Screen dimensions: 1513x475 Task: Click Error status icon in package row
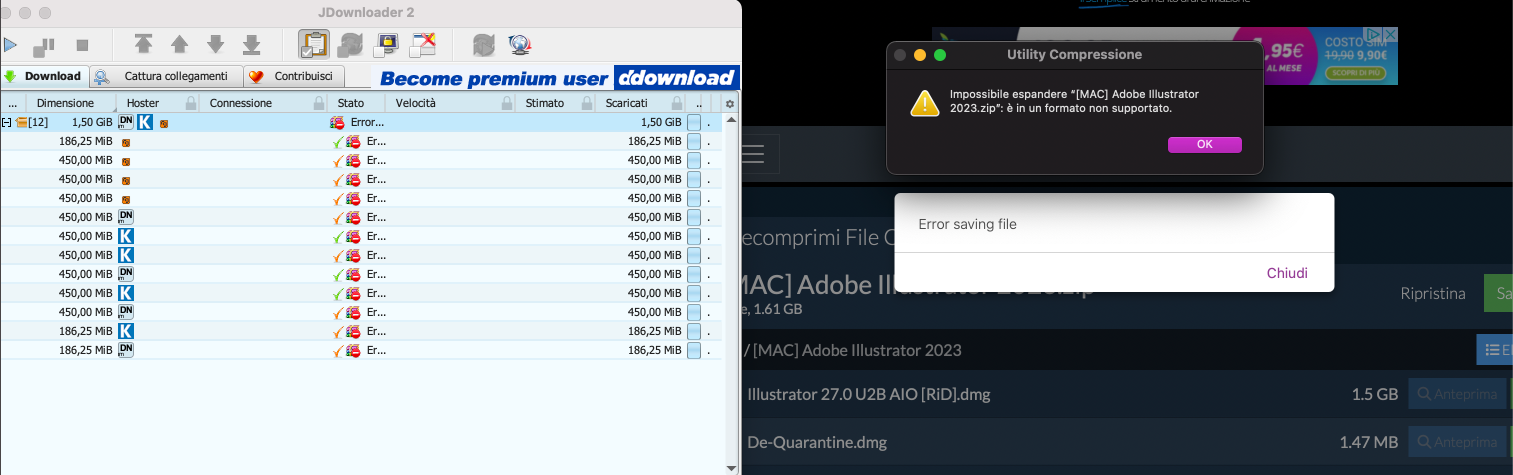(x=338, y=122)
